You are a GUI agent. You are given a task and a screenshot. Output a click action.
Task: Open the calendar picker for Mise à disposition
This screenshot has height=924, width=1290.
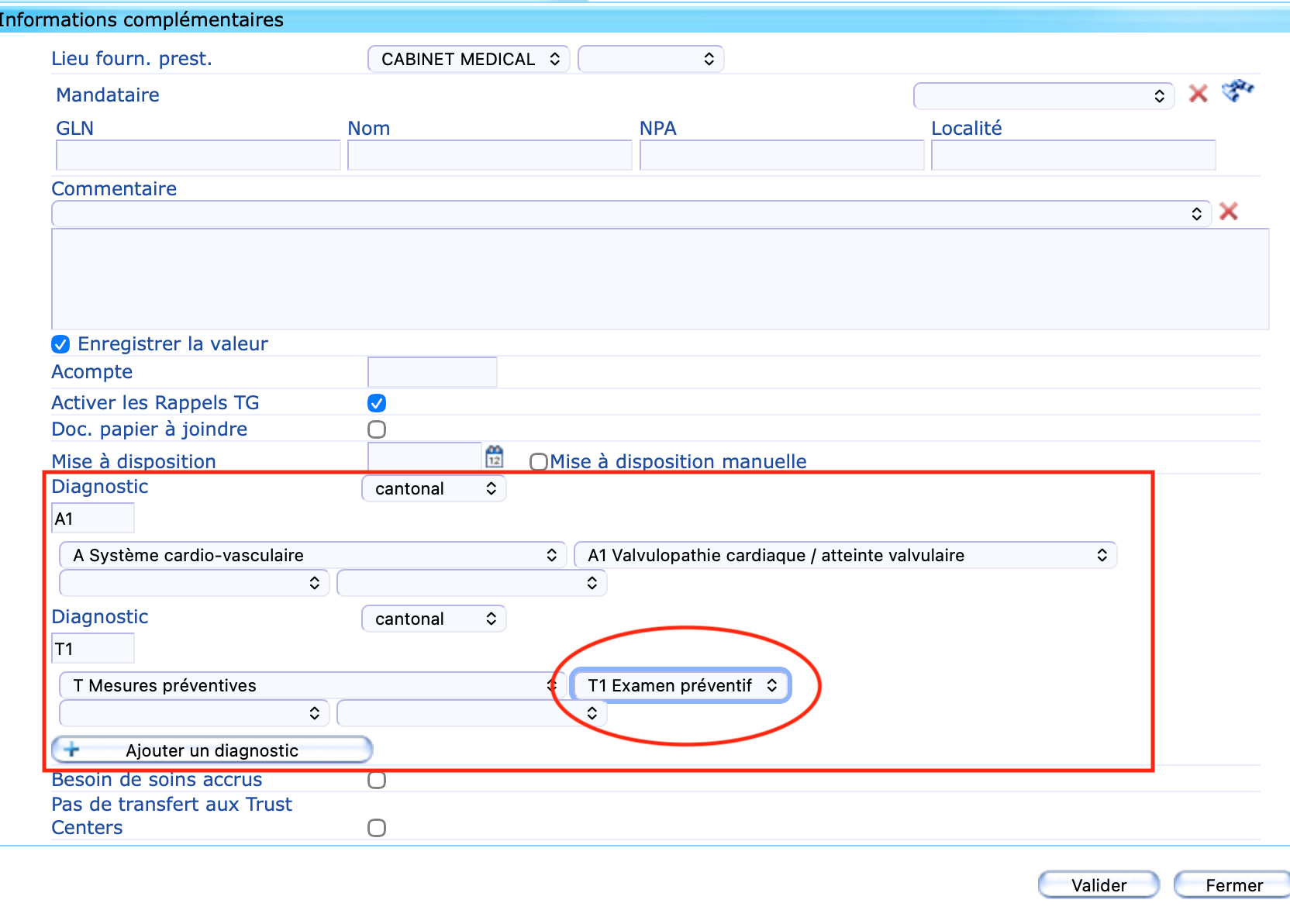coord(494,457)
